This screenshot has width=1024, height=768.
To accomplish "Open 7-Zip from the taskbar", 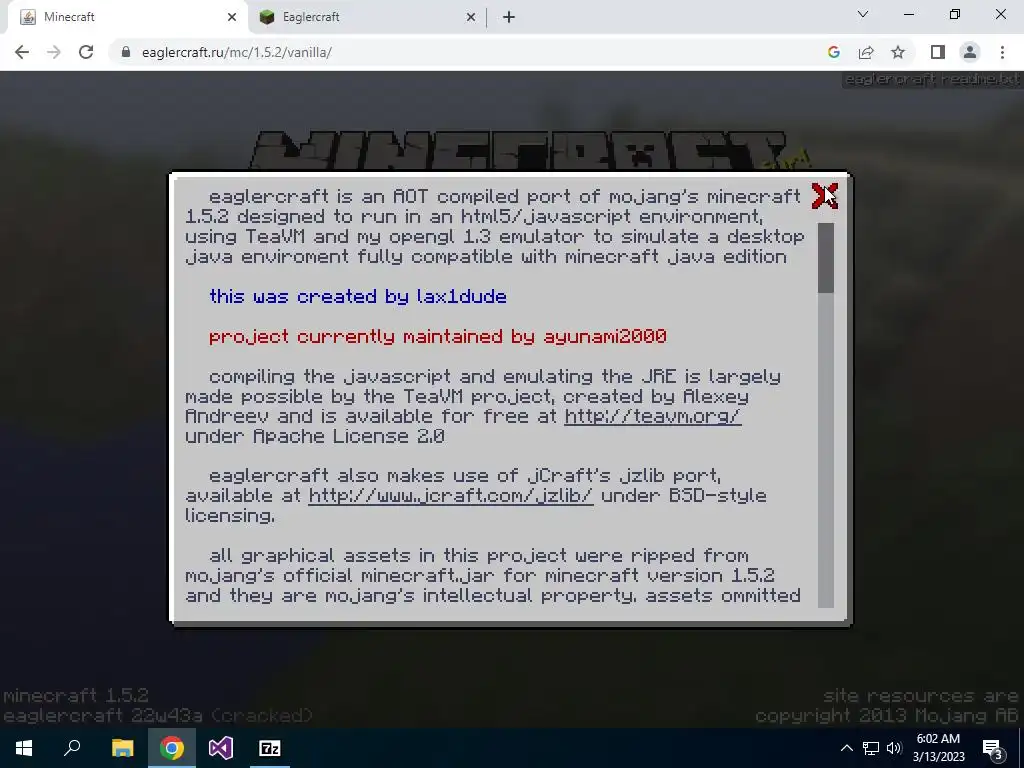I will 270,748.
